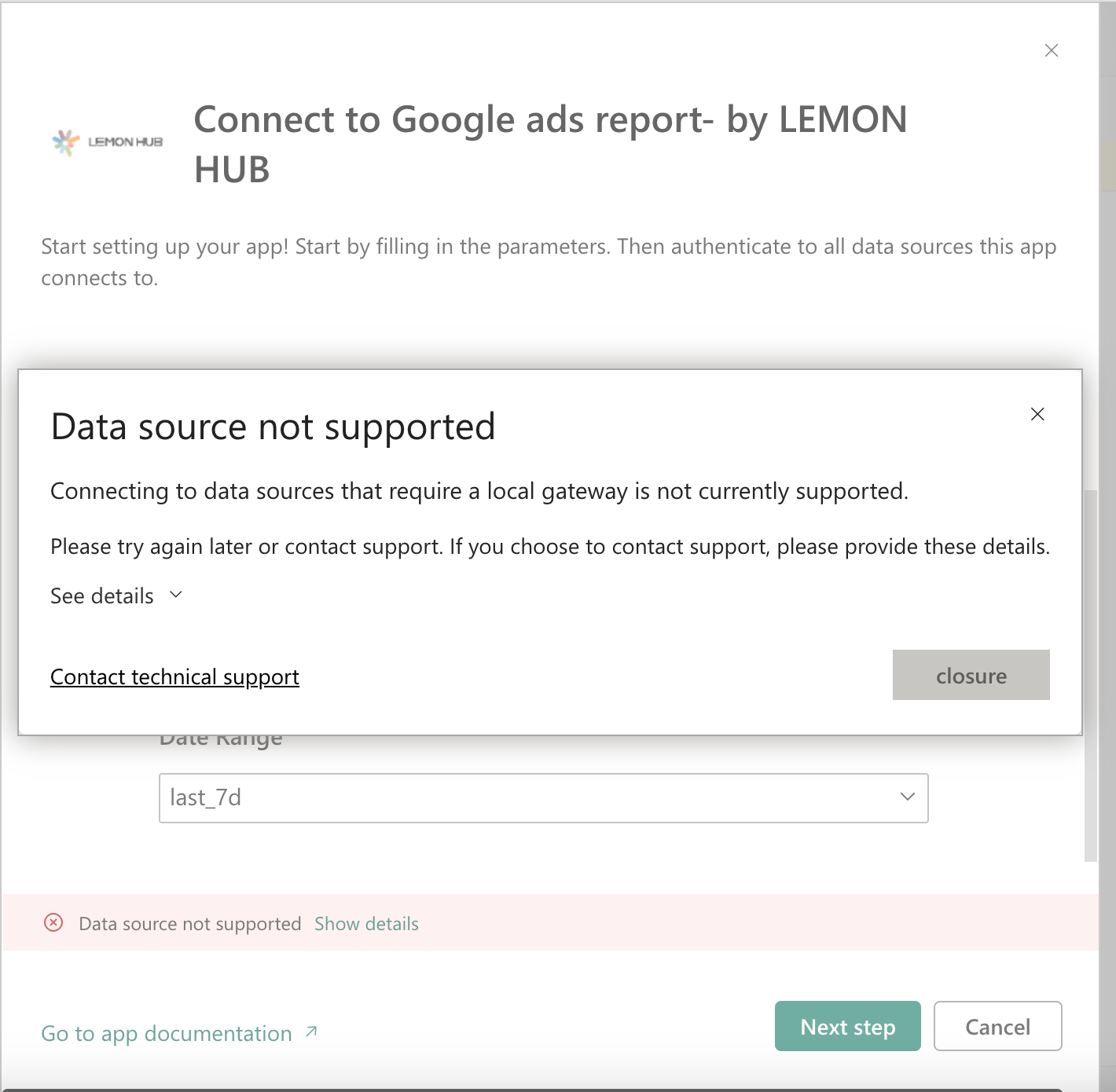Click the closure button
1116x1092 pixels.
pyautogui.click(x=971, y=675)
